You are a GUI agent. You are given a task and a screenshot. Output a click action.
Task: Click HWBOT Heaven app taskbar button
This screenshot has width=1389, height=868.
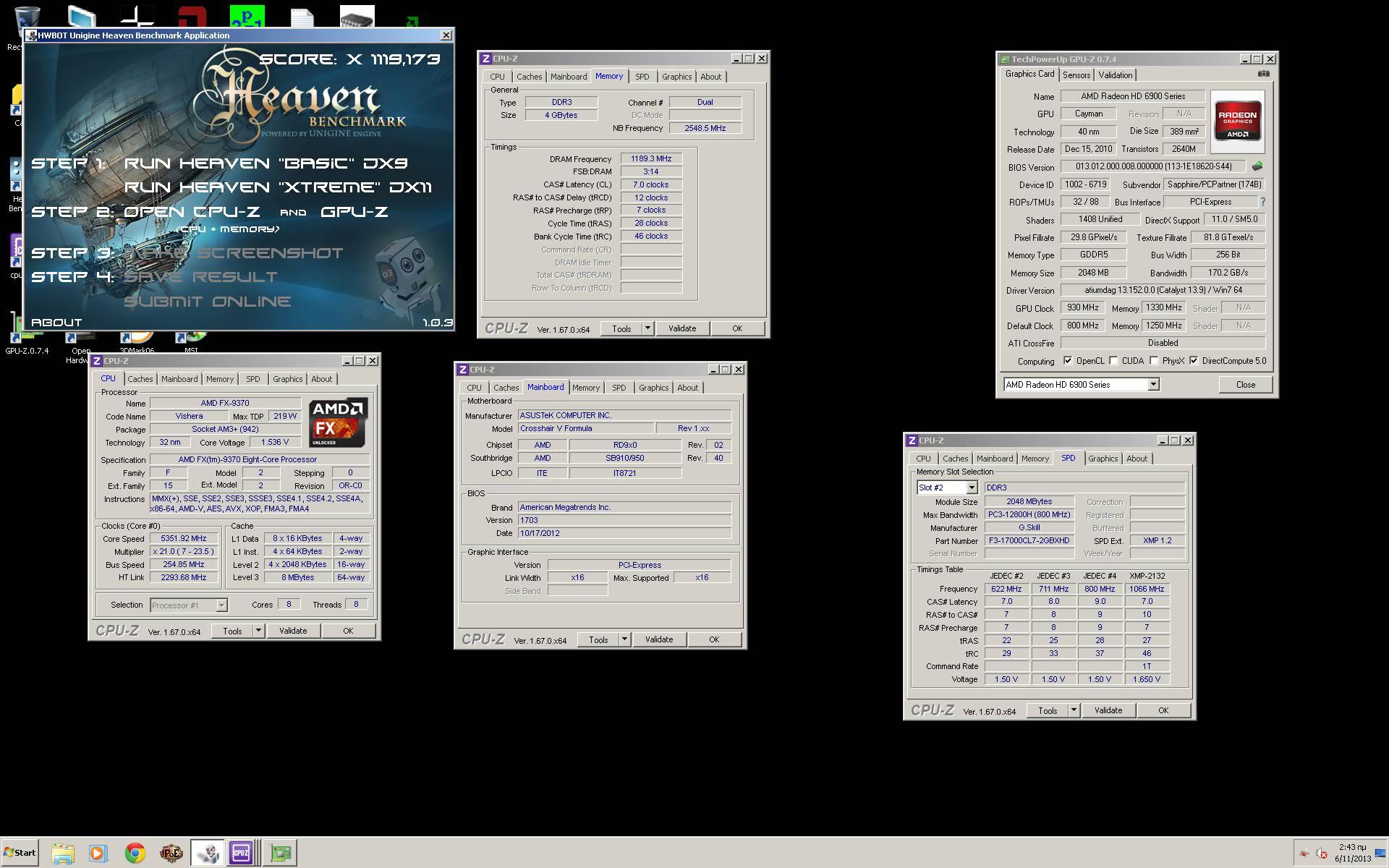point(208,853)
